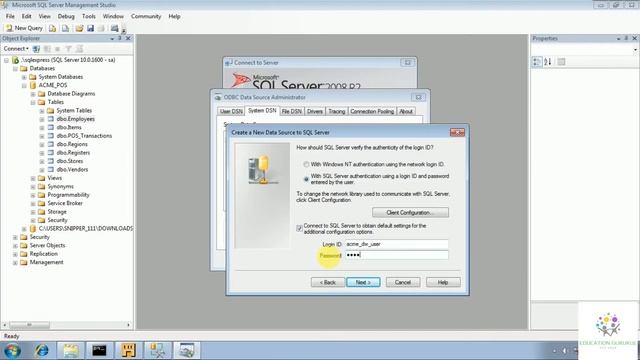This screenshot has width=640, height=360.
Task: Click the Programmability folder icon
Action: click(x=42, y=195)
